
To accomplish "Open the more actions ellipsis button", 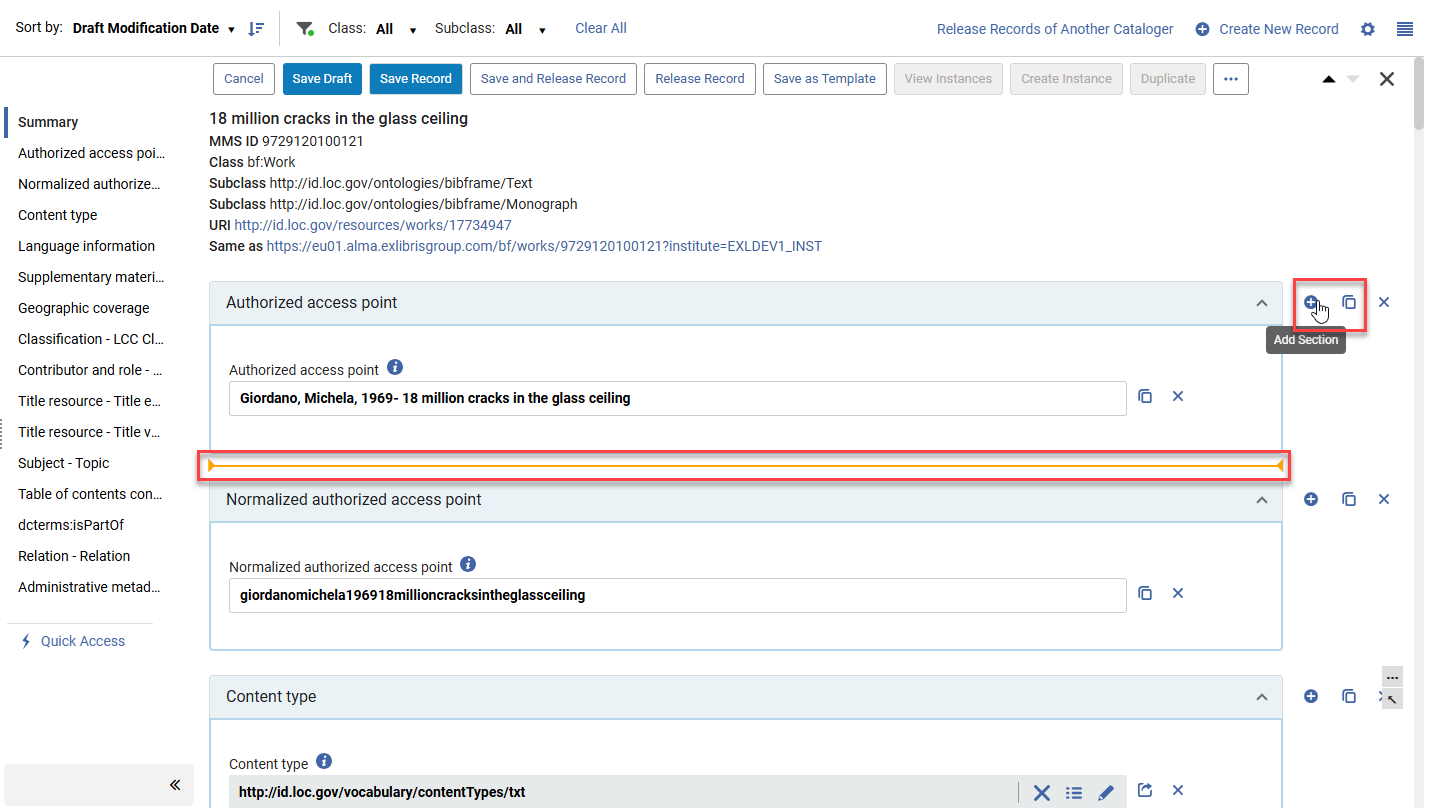I will 1230,79.
